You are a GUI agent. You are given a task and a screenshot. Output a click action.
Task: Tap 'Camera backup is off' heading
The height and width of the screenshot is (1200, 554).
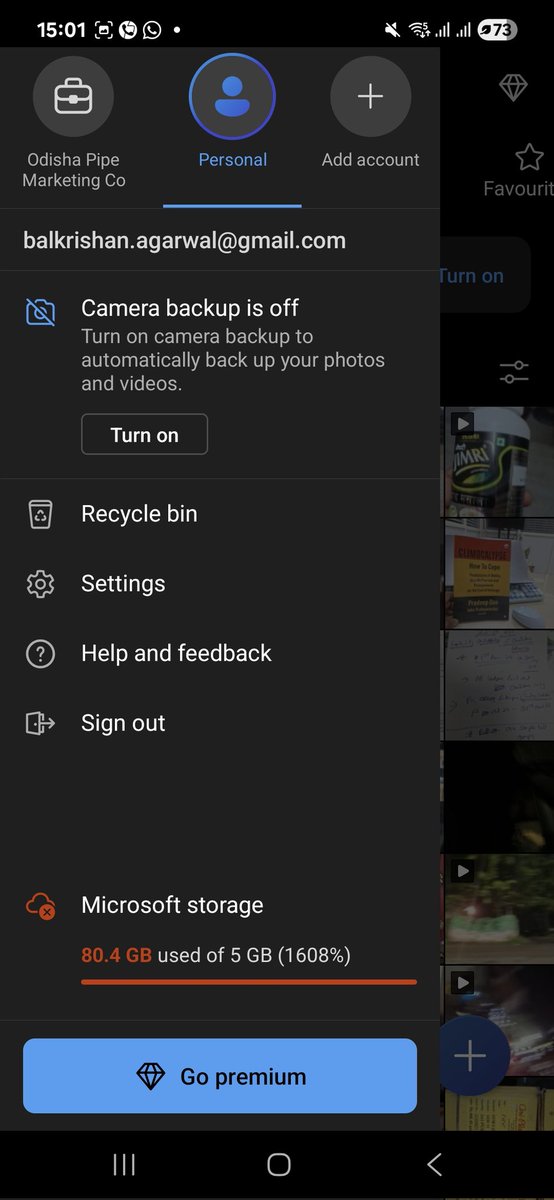190,308
